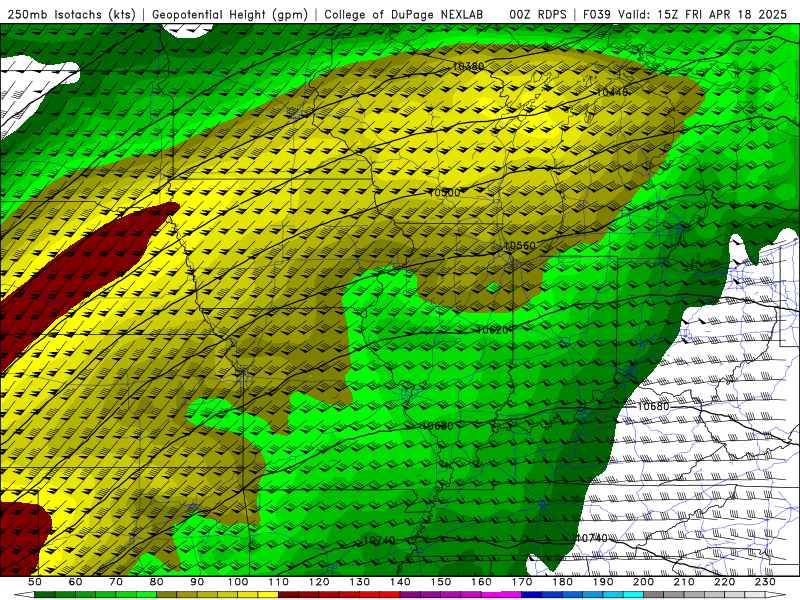Click the '250mb Isotachs (kts)' title text
Image resolution: width=800 pixels, height=600 pixels.
72,14
